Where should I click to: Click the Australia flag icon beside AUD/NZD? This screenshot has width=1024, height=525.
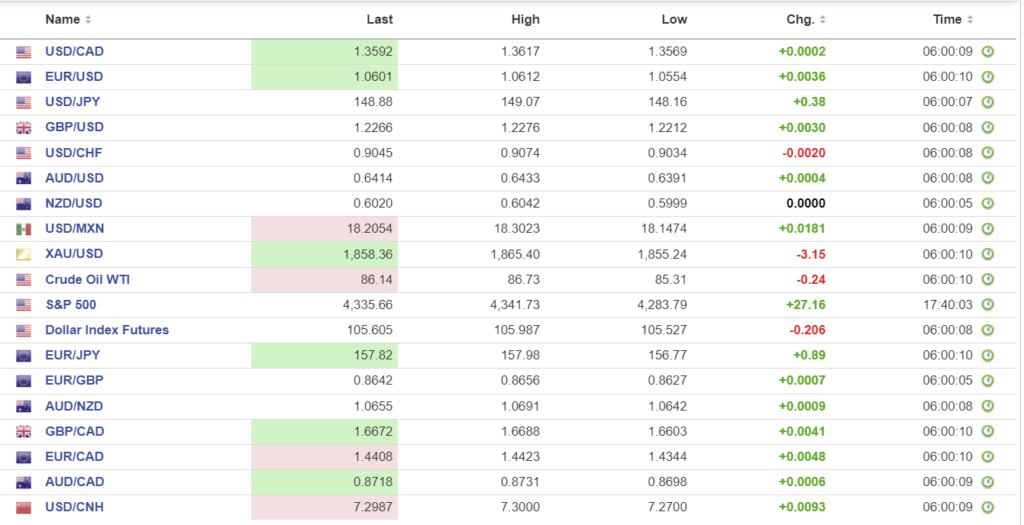click(x=24, y=406)
